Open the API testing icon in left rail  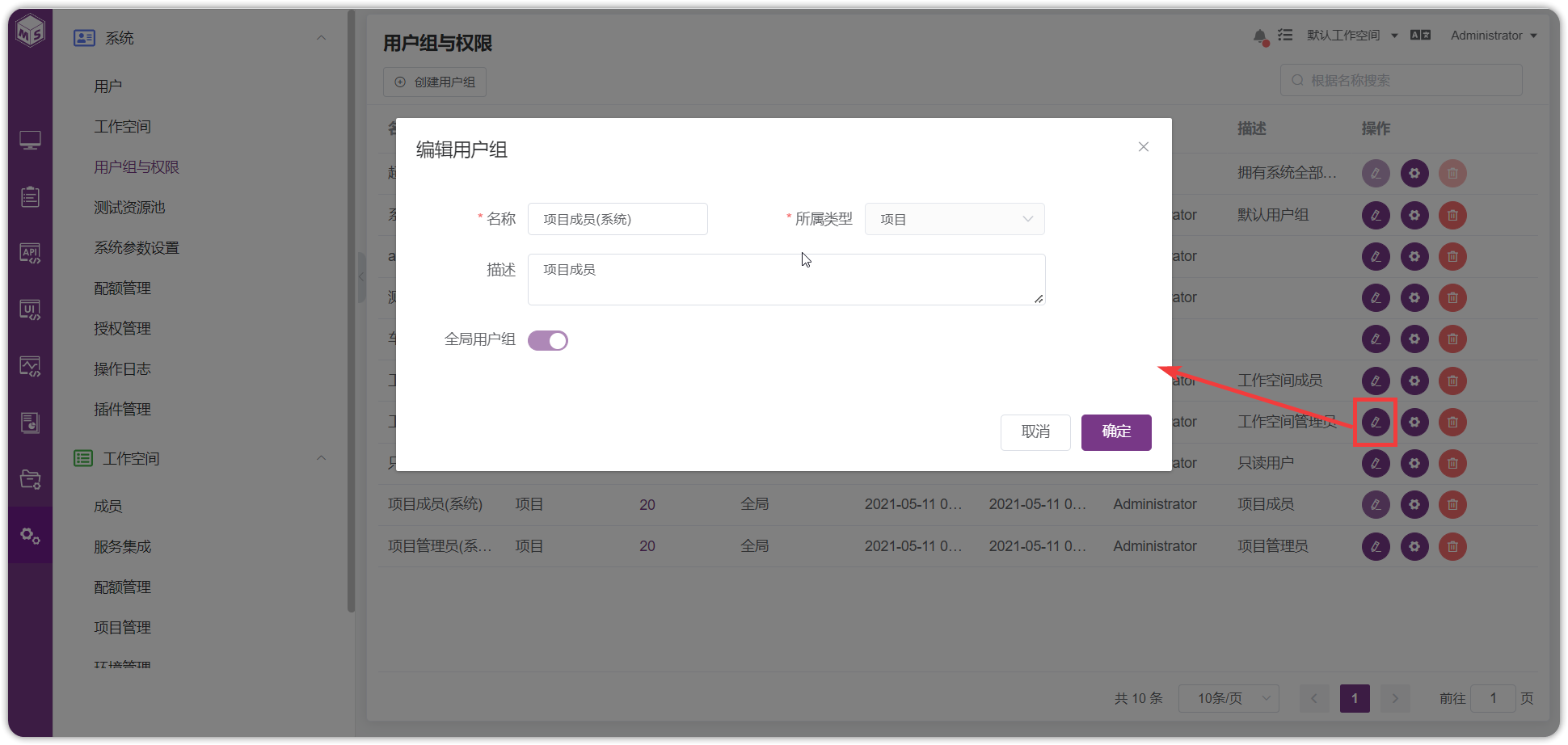tap(30, 254)
